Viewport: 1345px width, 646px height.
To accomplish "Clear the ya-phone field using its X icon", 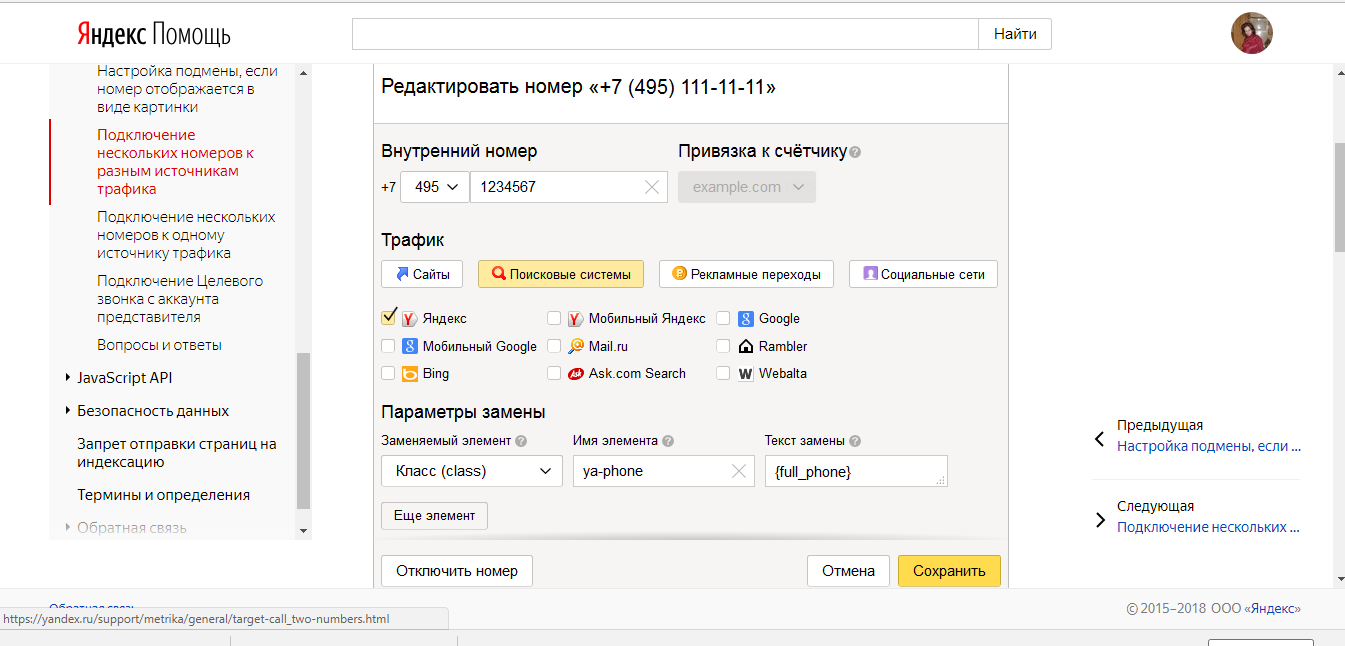I will 739,470.
